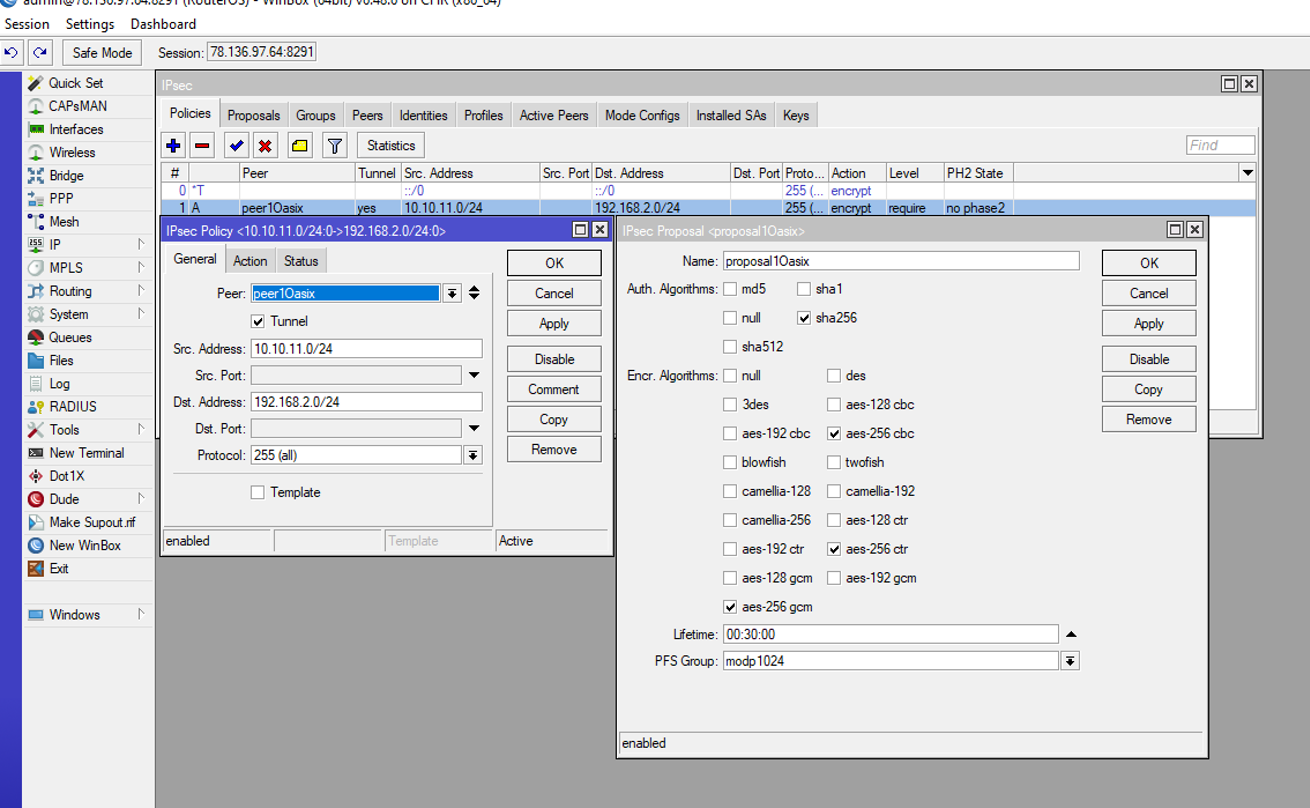1310x808 pixels.
Task: Open CAPsMAN in the sidebar
Action: [x=78, y=106]
